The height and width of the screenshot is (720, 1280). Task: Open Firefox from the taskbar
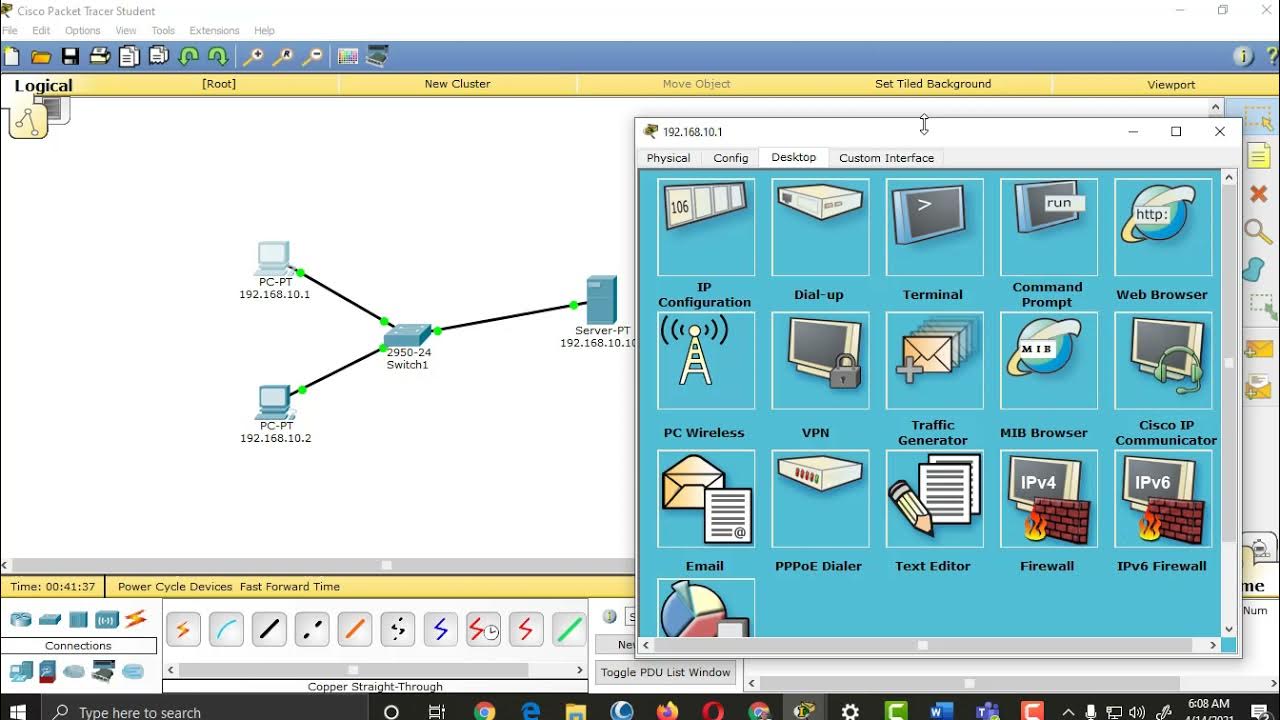point(667,712)
